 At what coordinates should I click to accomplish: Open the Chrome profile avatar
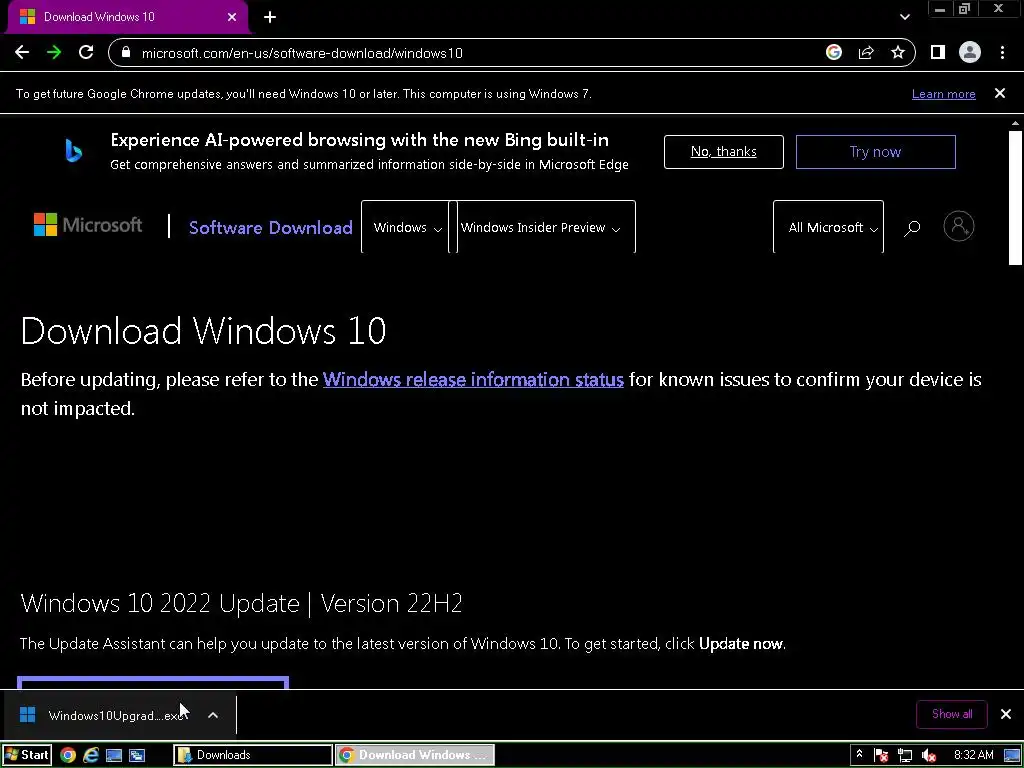tap(970, 53)
